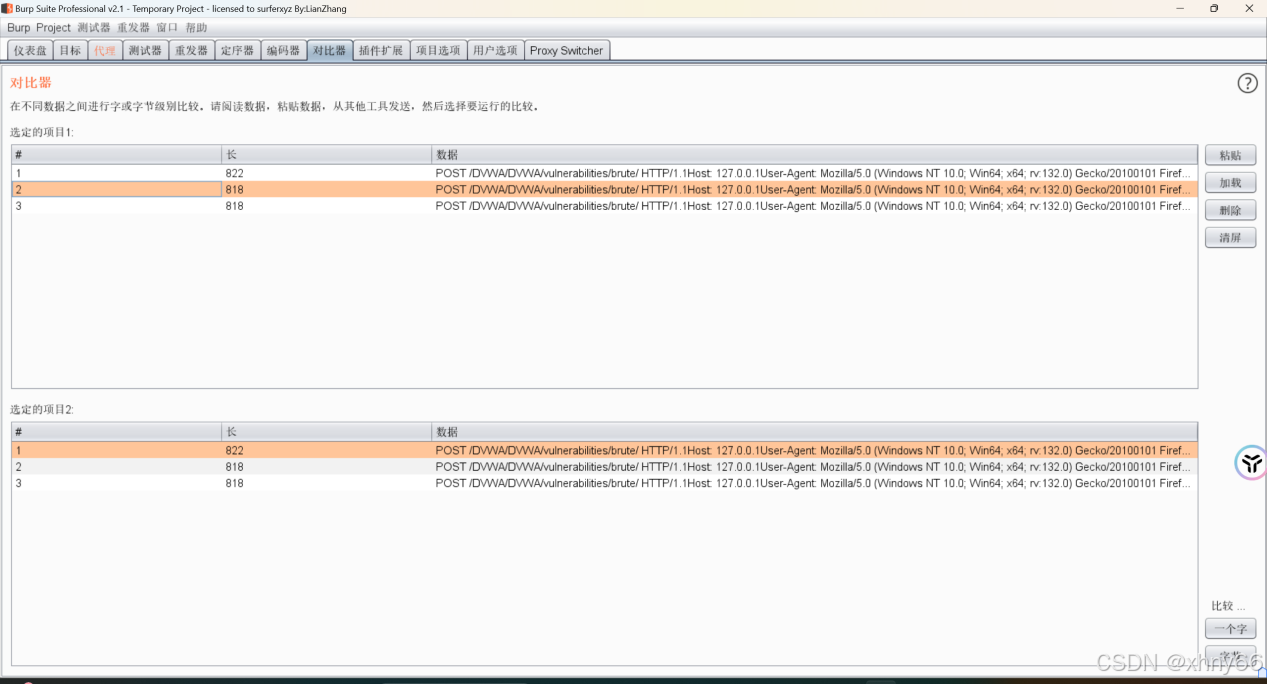Screen dimensions: 1267x684
Task: Open the 帮助 menu
Action: coord(196,28)
